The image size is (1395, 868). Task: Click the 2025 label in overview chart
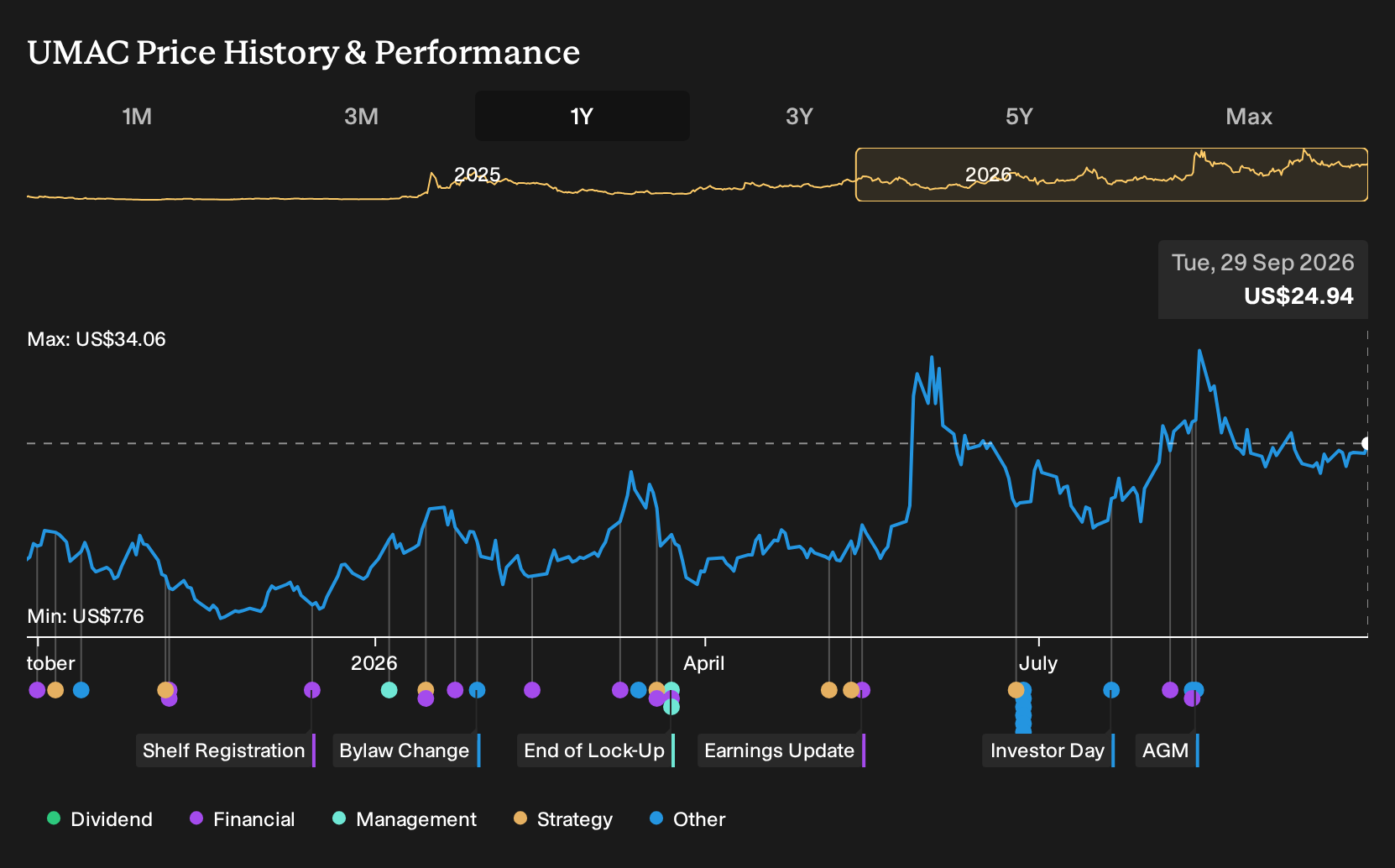coord(477,175)
